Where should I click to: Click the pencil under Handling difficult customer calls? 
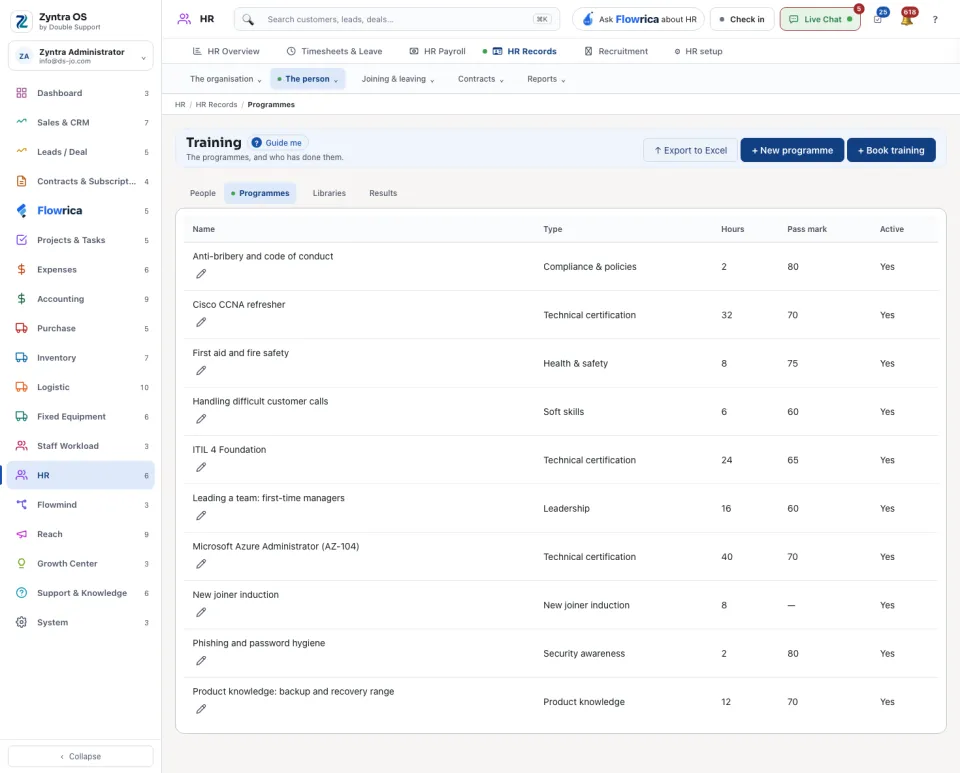pyautogui.click(x=201, y=419)
